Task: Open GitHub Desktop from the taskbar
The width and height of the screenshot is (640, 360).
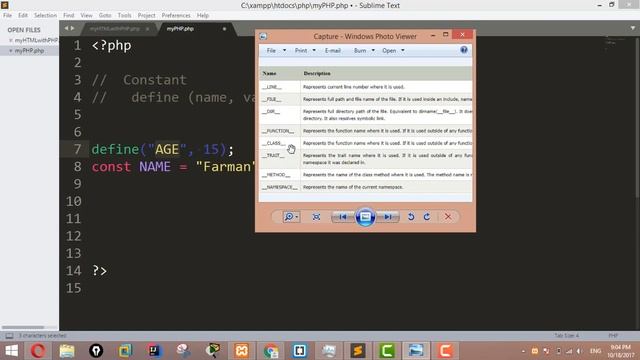Action: (96, 351)
